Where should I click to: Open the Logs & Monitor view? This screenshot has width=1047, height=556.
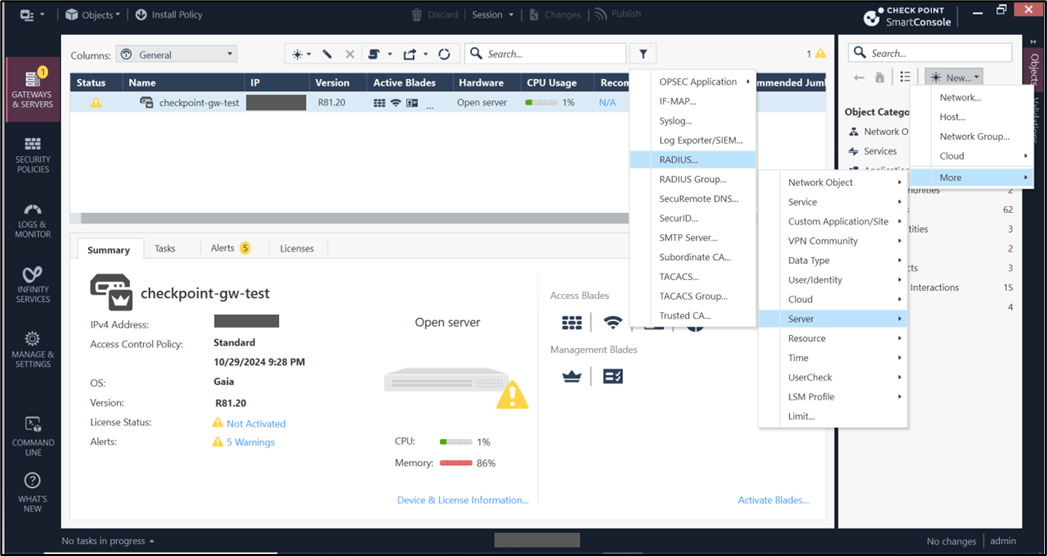(x=32, y=220)
